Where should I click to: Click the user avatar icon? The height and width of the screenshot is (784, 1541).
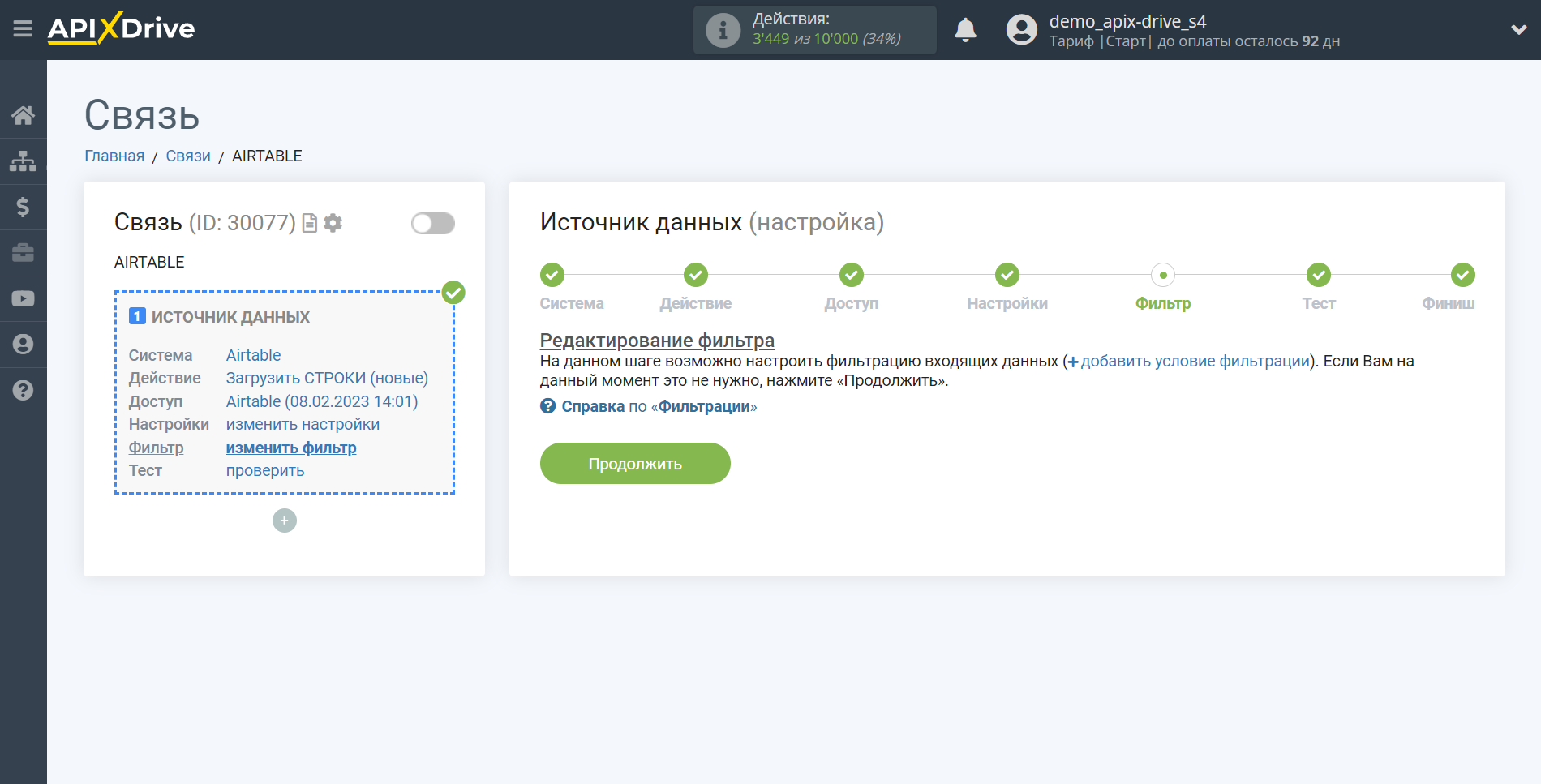click(1021, 30)
